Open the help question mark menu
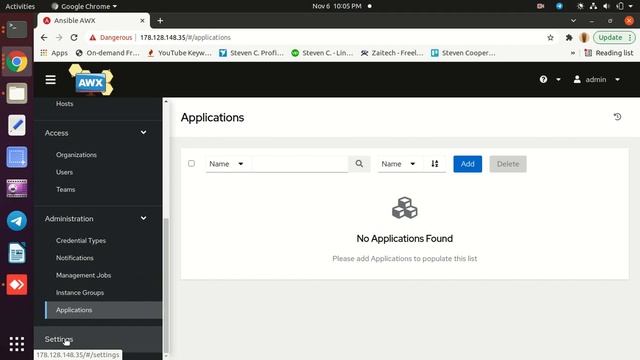Viewport: 640px width, 360px height. coord(549,80)
